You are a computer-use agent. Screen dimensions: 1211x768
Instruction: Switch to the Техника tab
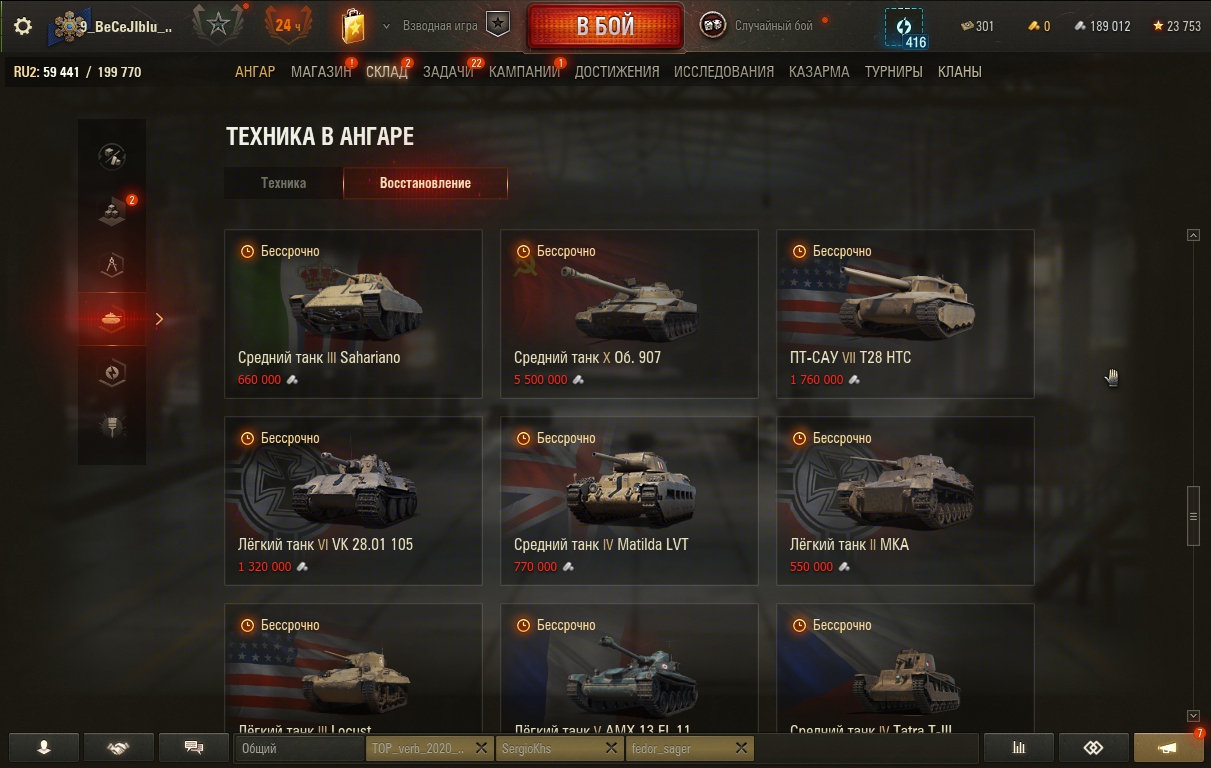[284, 183]
